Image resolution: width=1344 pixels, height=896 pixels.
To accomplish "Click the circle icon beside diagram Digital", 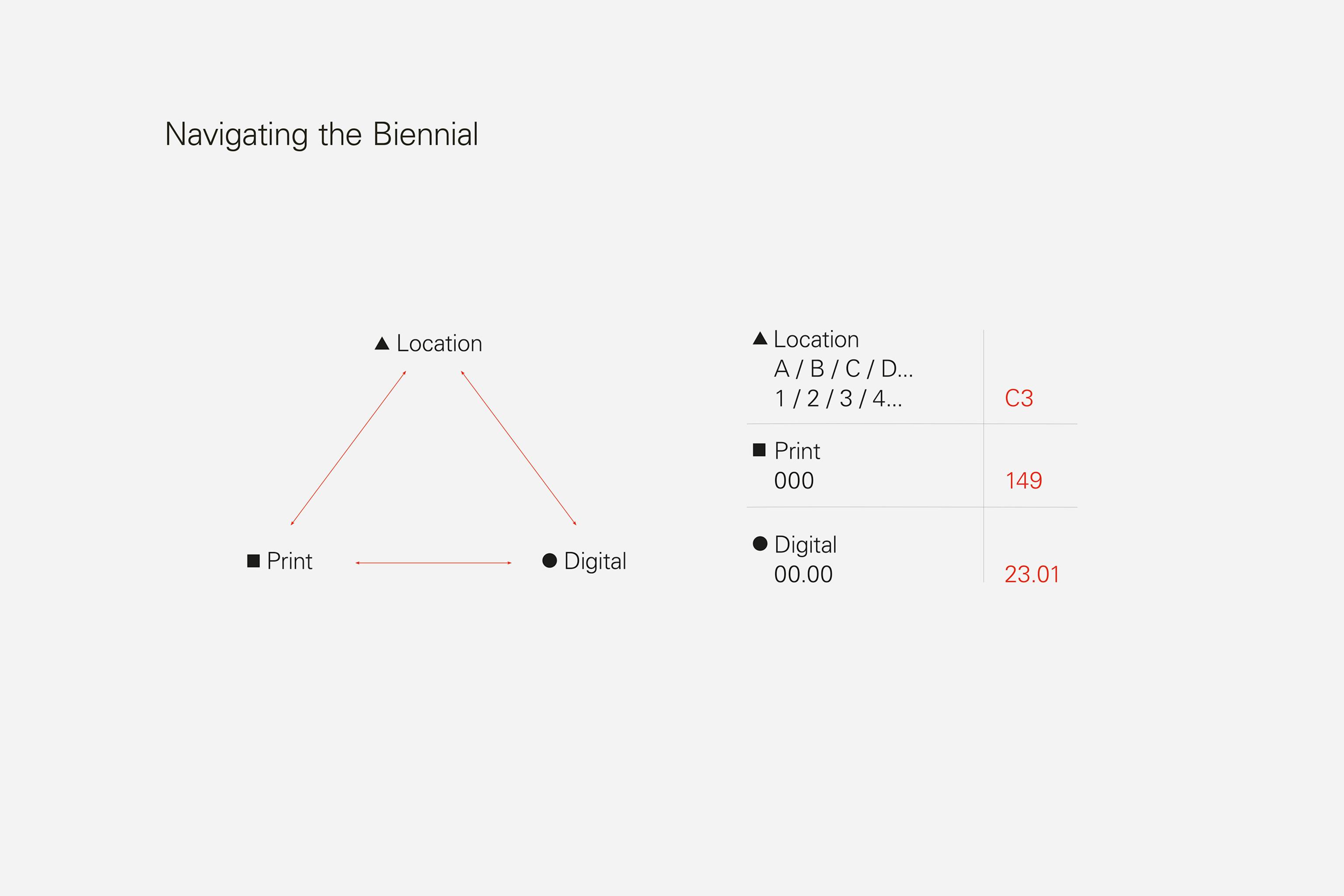I will tap(549, 560).
